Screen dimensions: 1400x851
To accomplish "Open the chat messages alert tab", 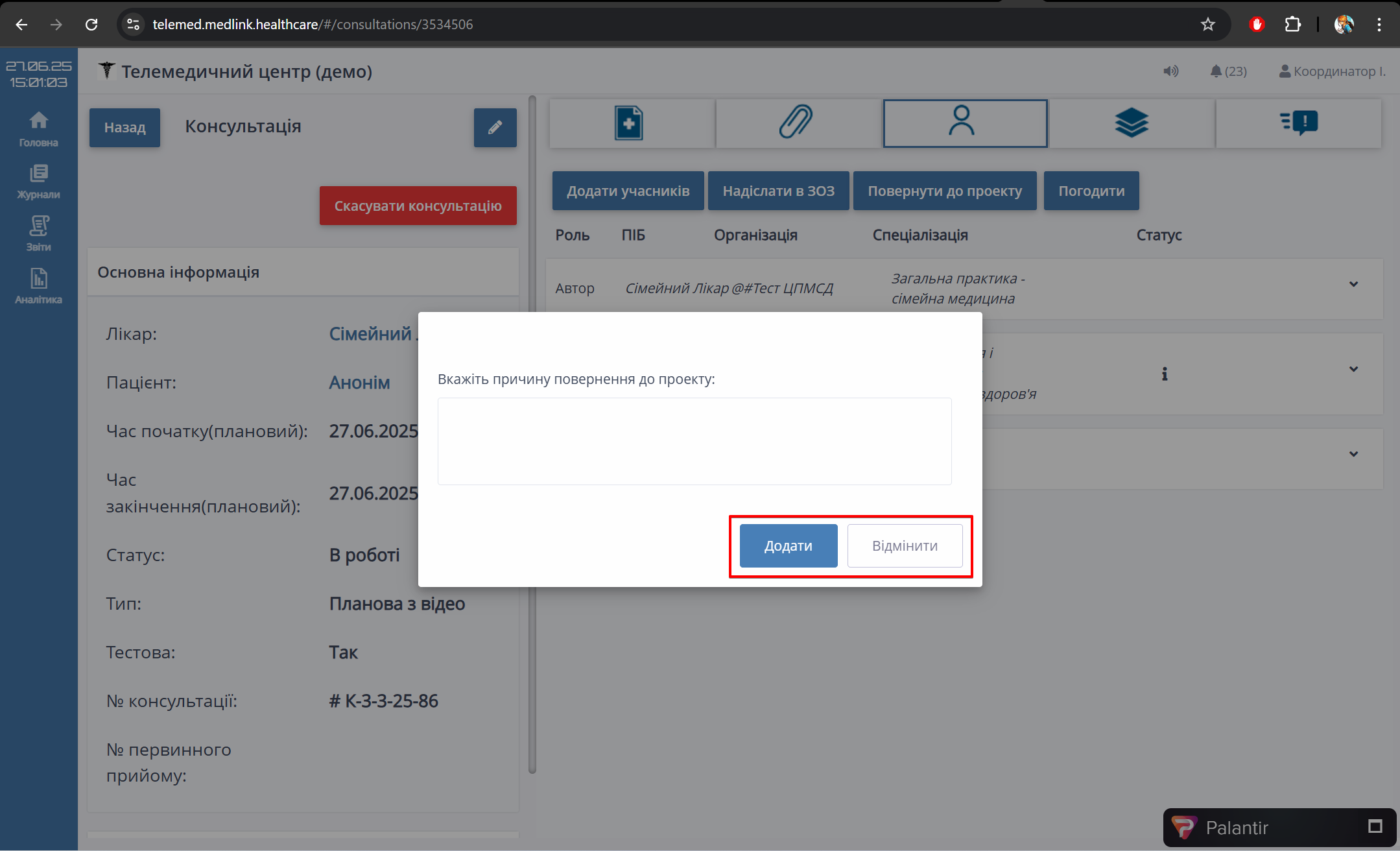I will [1299, 123].
